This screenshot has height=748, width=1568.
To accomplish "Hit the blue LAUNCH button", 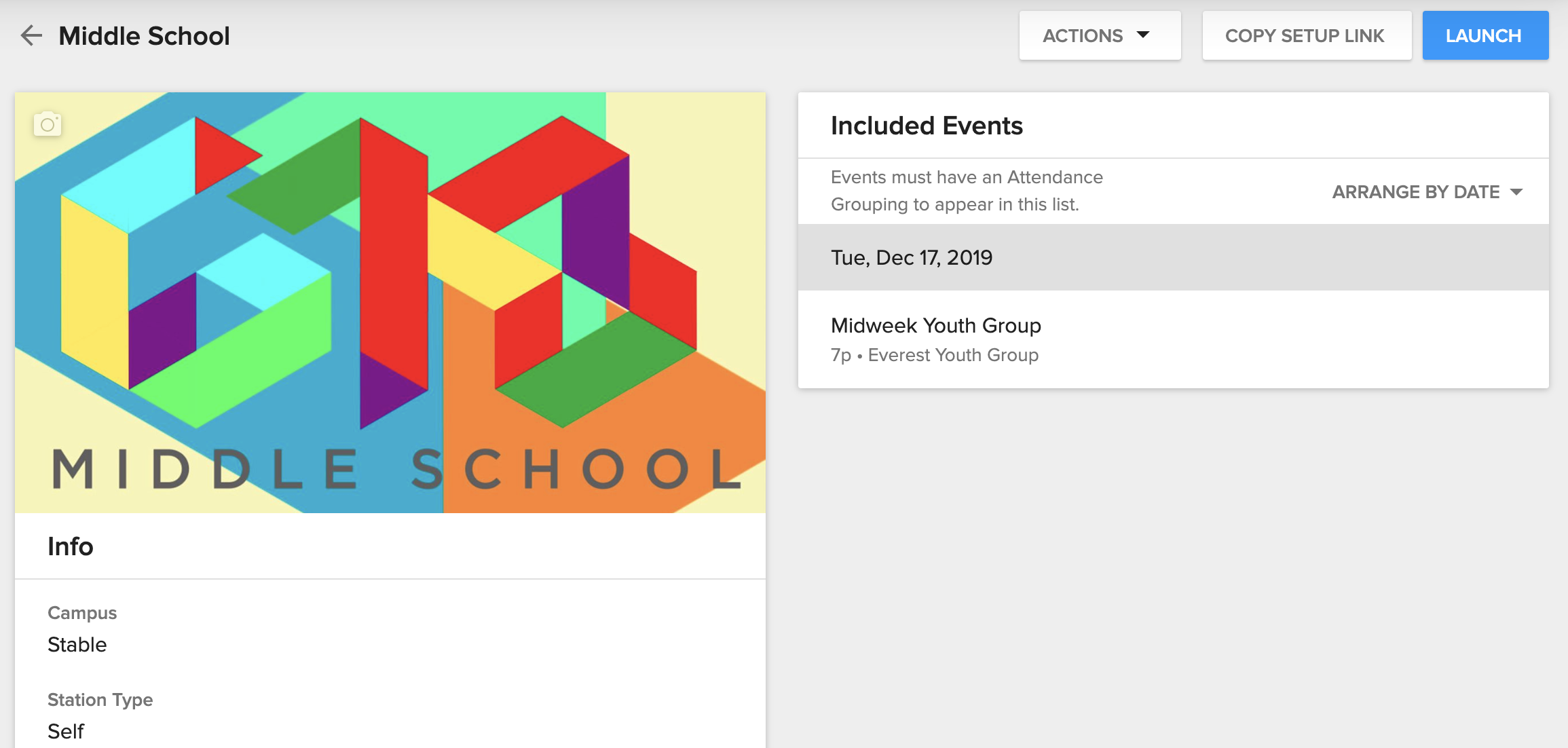I will click(x=1485, y=35).
